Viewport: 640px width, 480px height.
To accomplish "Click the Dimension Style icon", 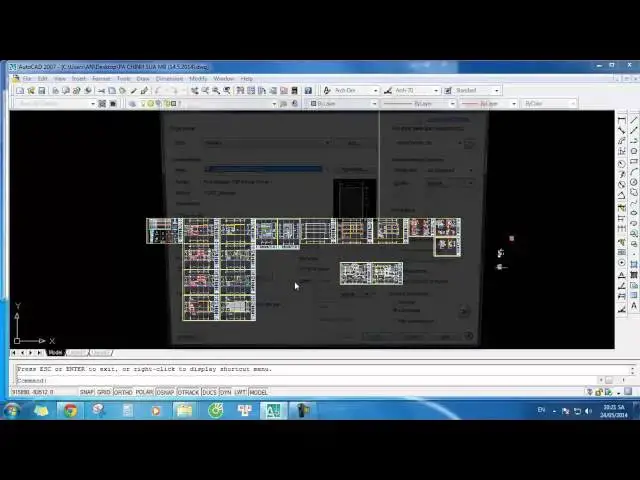I will coord(388,90).
